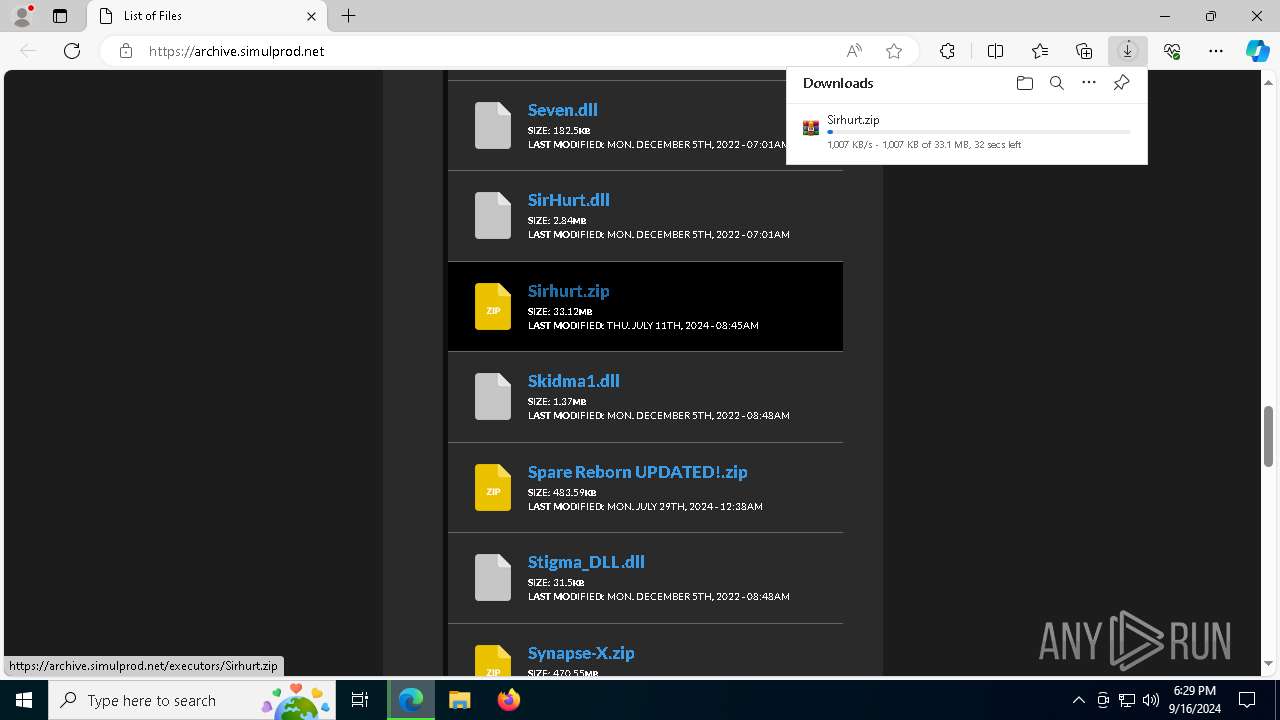Open Settings and more menu
The image size is (1280, 720).
point(1216,51)
